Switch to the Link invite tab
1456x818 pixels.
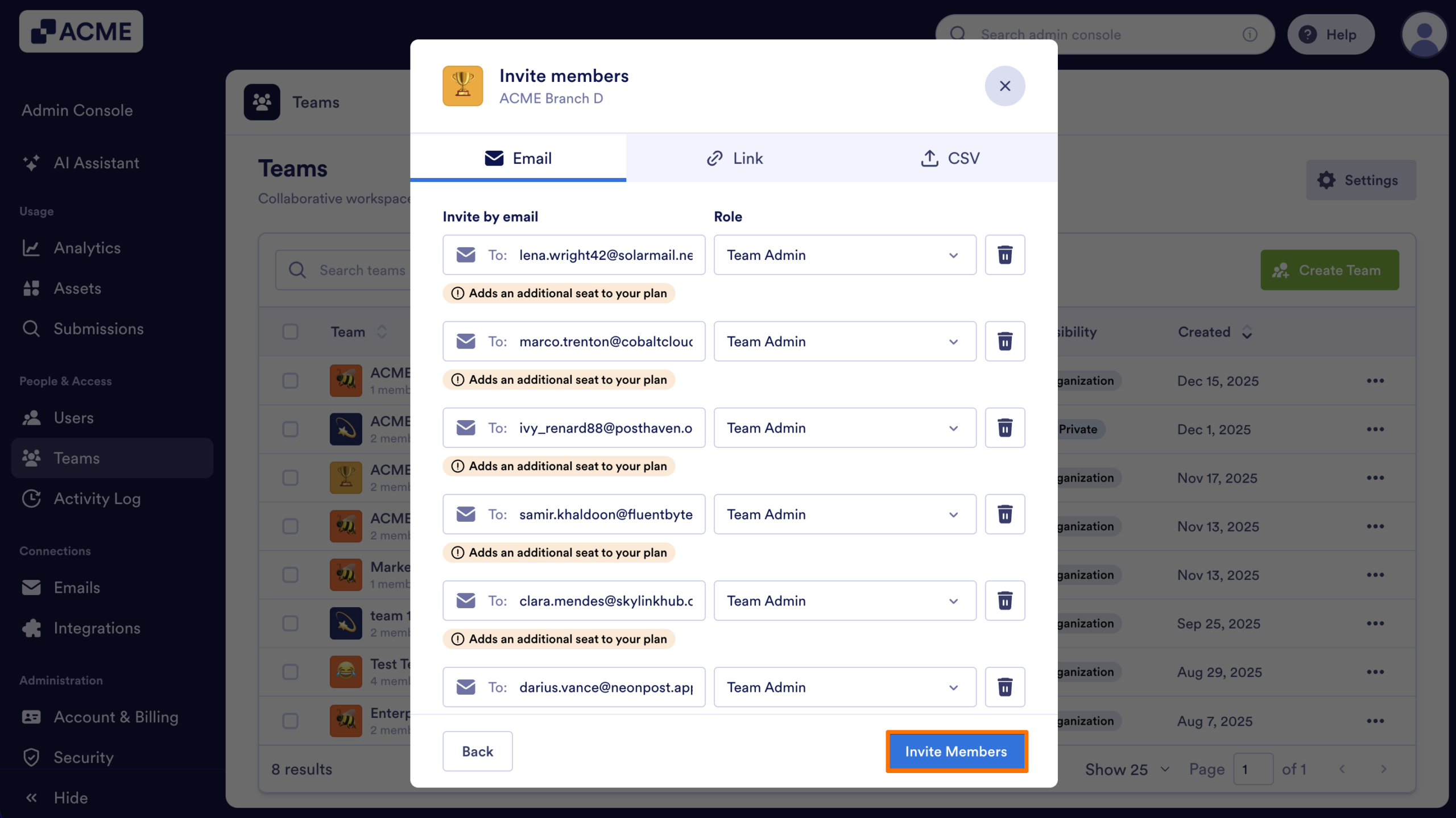click(735, 158)
